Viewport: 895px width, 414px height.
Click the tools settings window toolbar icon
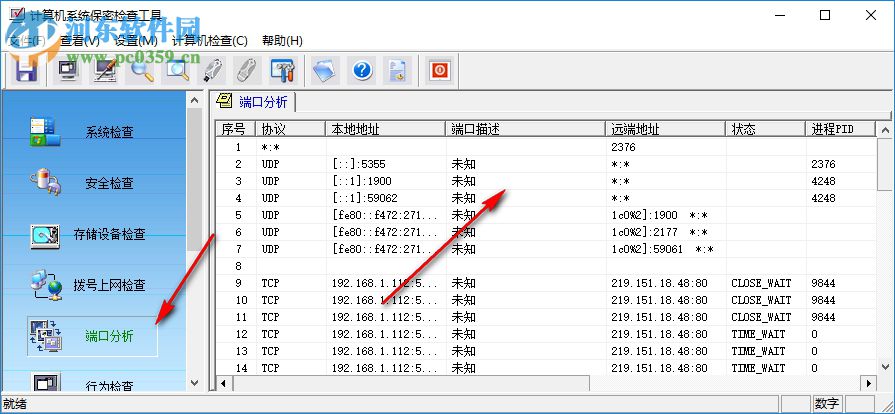click(283, 71)
